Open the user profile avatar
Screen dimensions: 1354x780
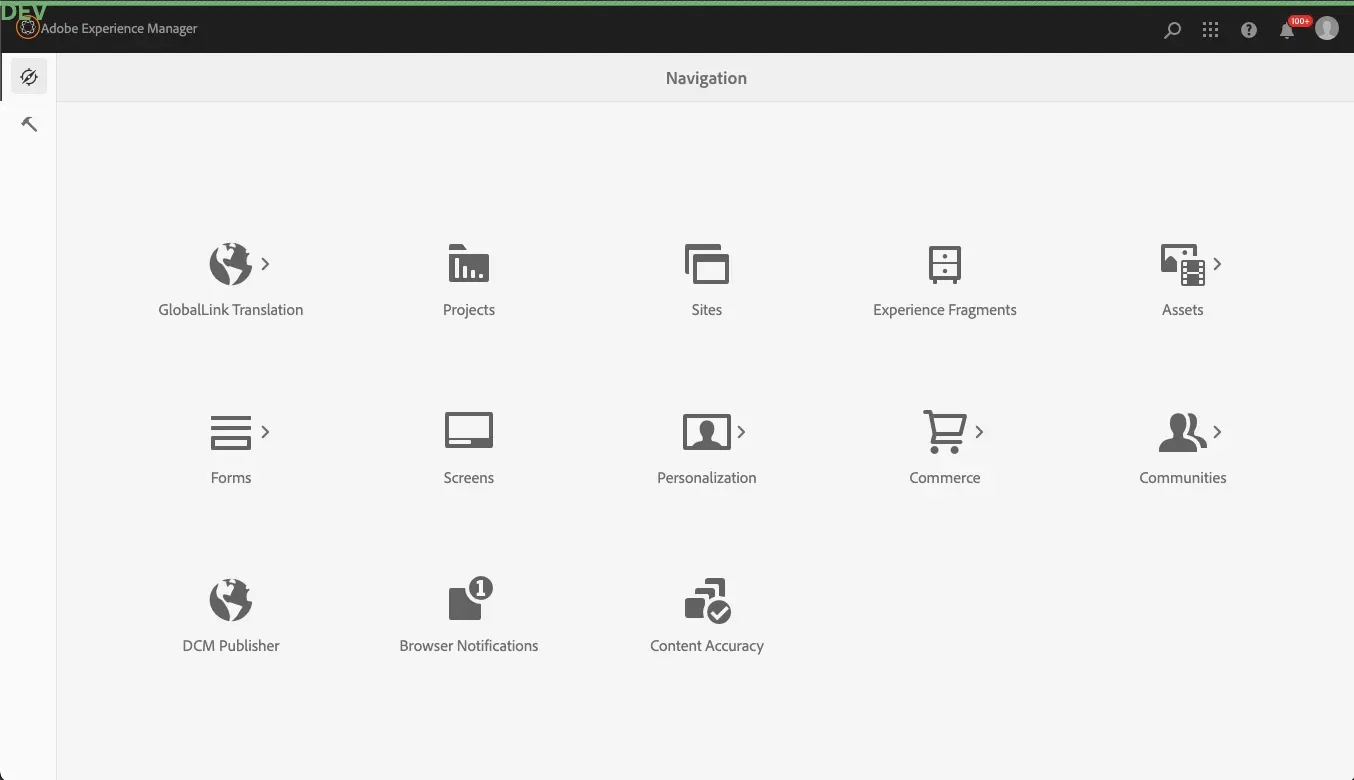click(1327, 29)
